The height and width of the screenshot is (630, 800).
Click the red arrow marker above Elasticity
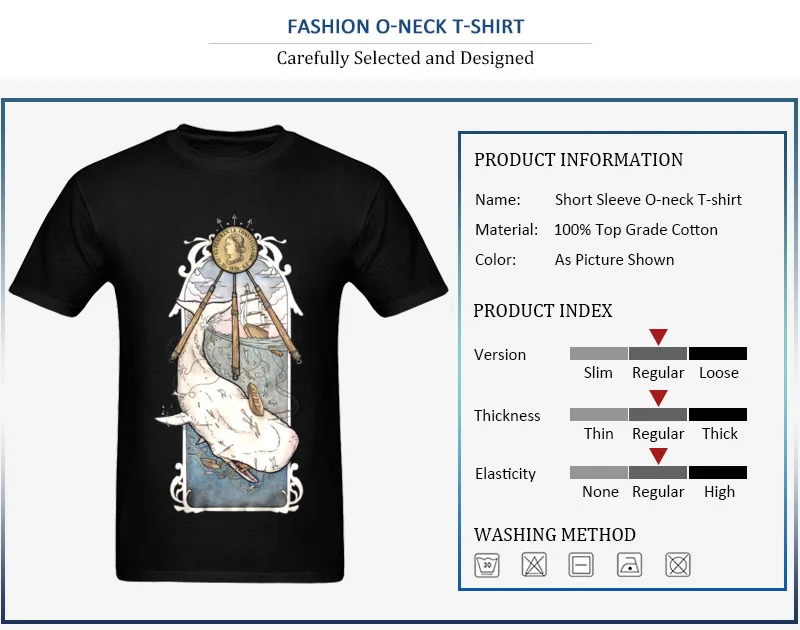(658, 456)
